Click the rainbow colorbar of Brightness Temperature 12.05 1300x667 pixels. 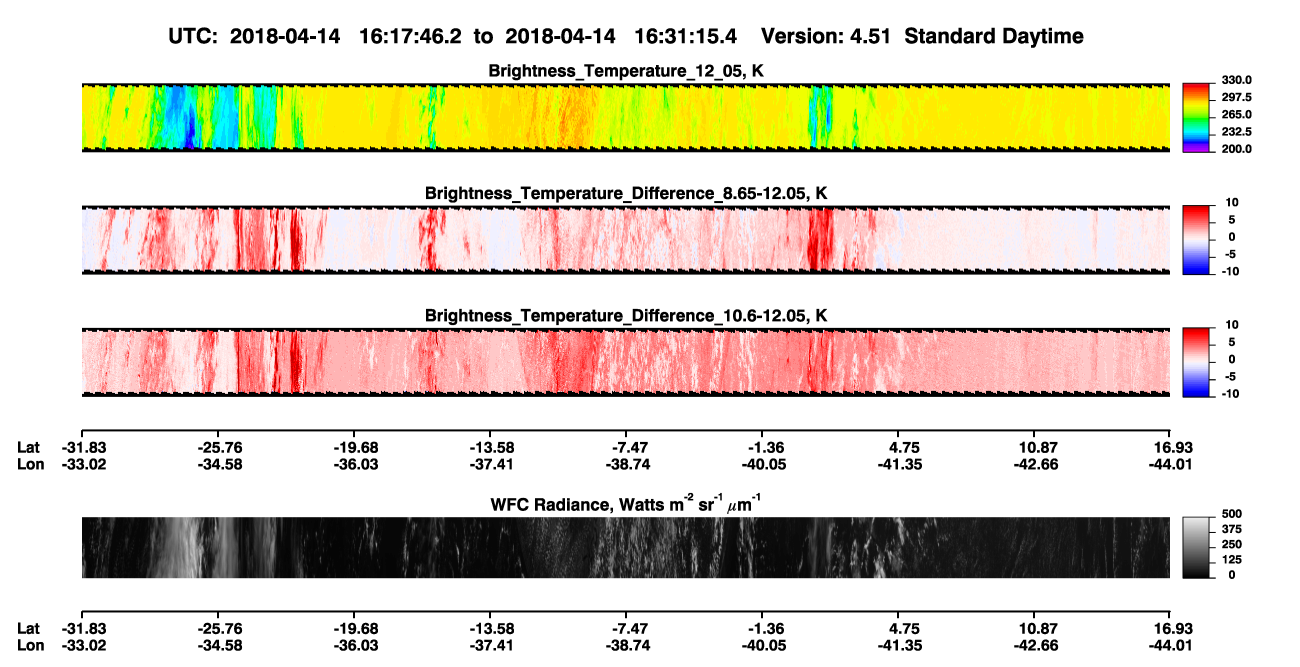1195,117
